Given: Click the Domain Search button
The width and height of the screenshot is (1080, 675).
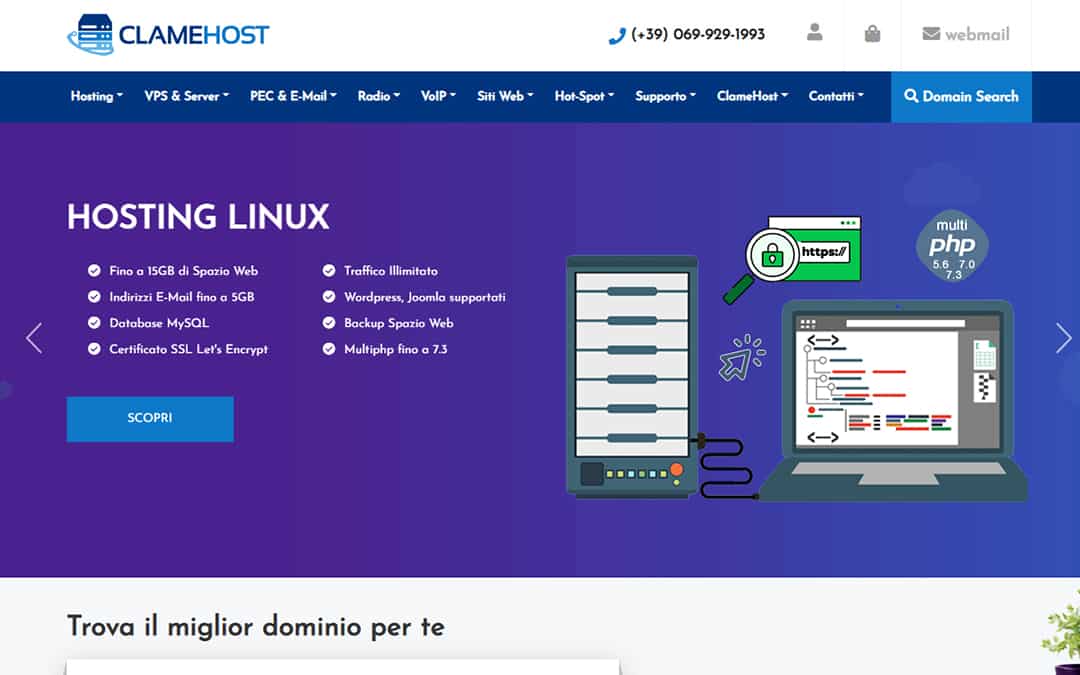Looking at the screenshot, I should tap(961, 97).
